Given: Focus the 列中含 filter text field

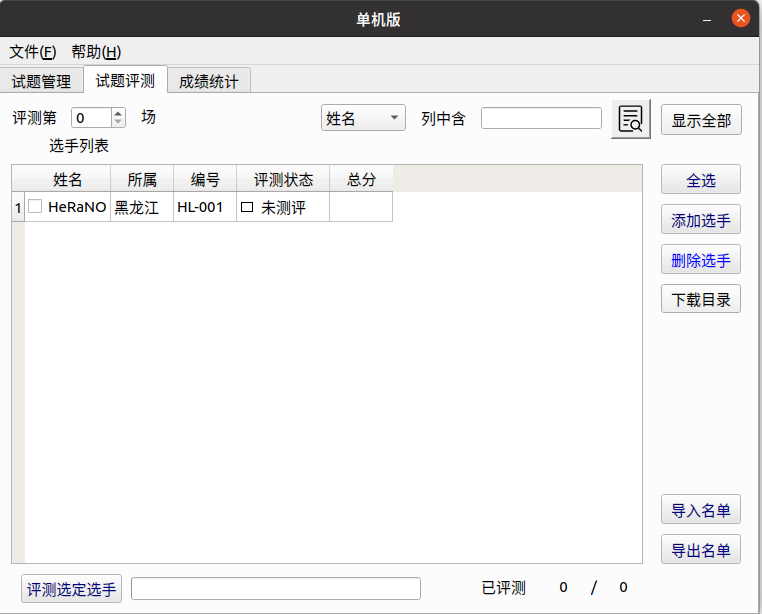Looking at the screenshot, I should coord(541,119).
